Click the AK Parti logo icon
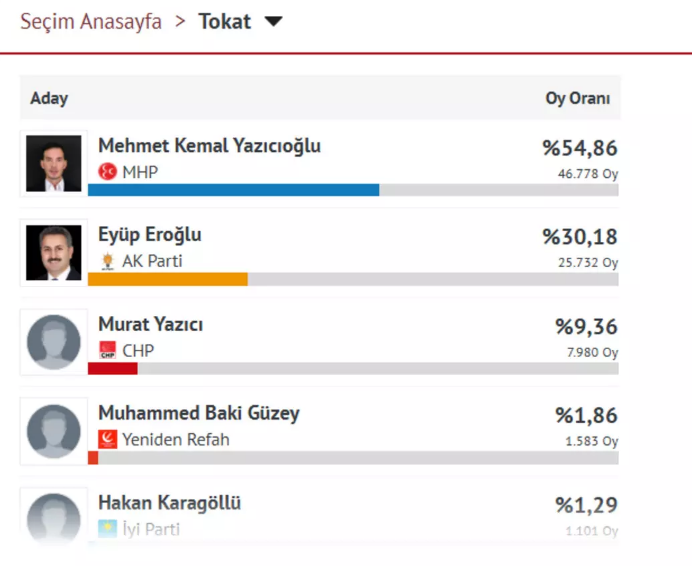This screenshot has height=566, width=692. pos(107,261)
